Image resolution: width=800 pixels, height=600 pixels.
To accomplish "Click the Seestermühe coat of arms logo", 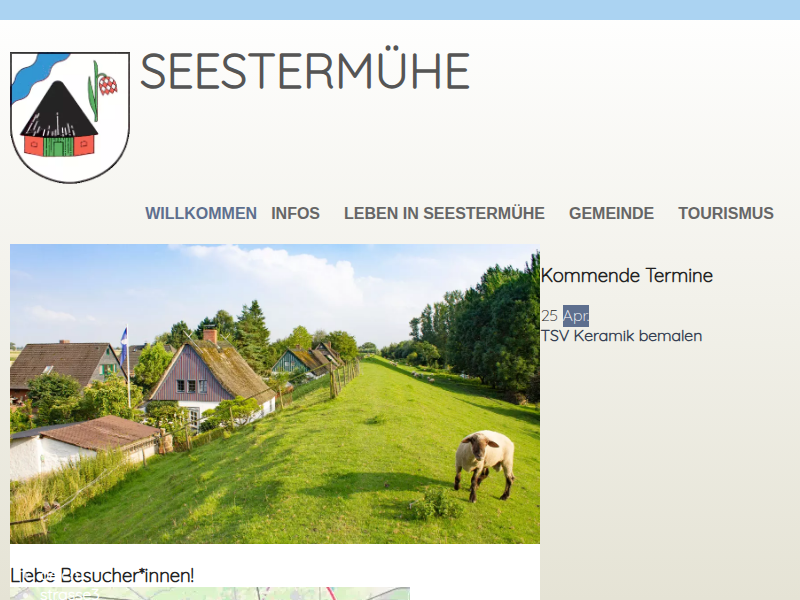I will point(70,117).
